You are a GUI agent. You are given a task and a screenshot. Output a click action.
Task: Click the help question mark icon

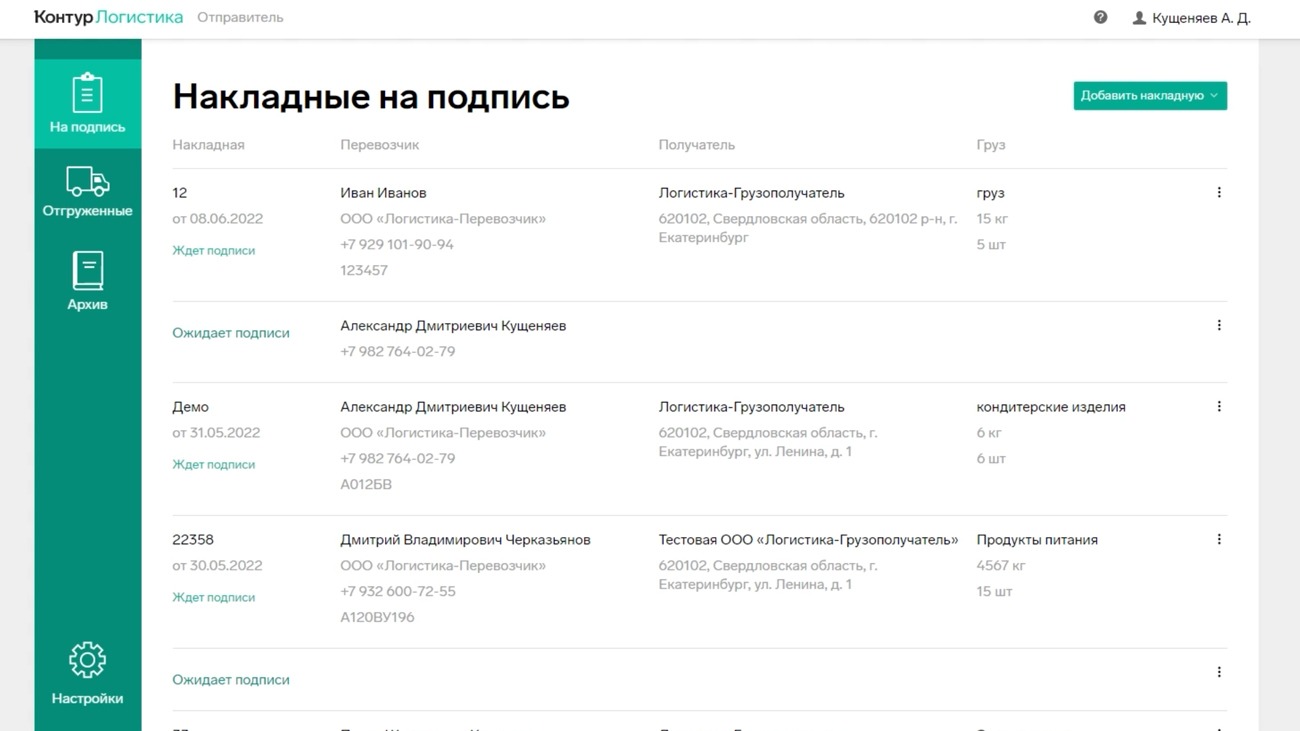1100,17
